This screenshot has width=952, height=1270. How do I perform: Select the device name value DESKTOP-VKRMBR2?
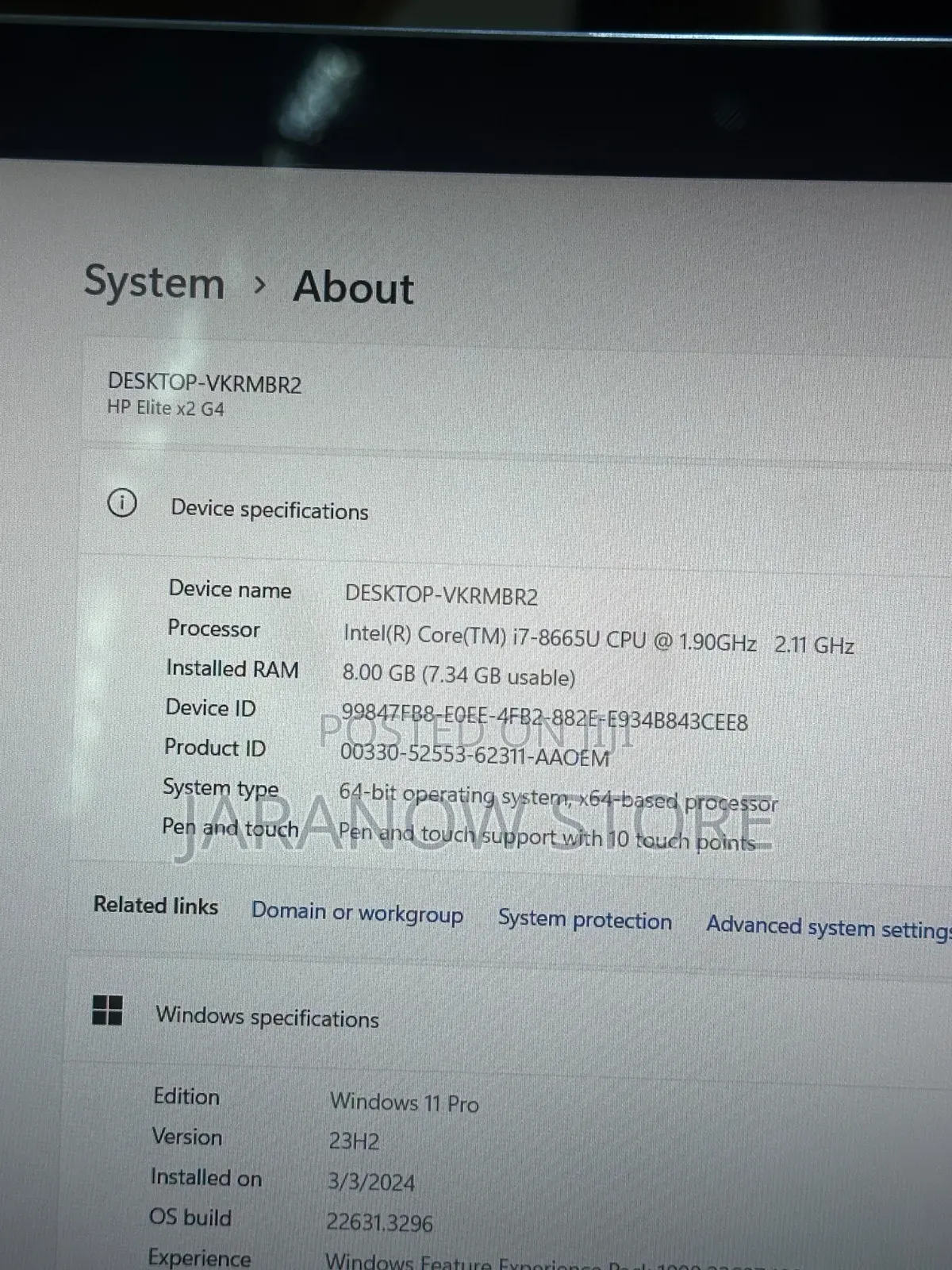[441, 595]
